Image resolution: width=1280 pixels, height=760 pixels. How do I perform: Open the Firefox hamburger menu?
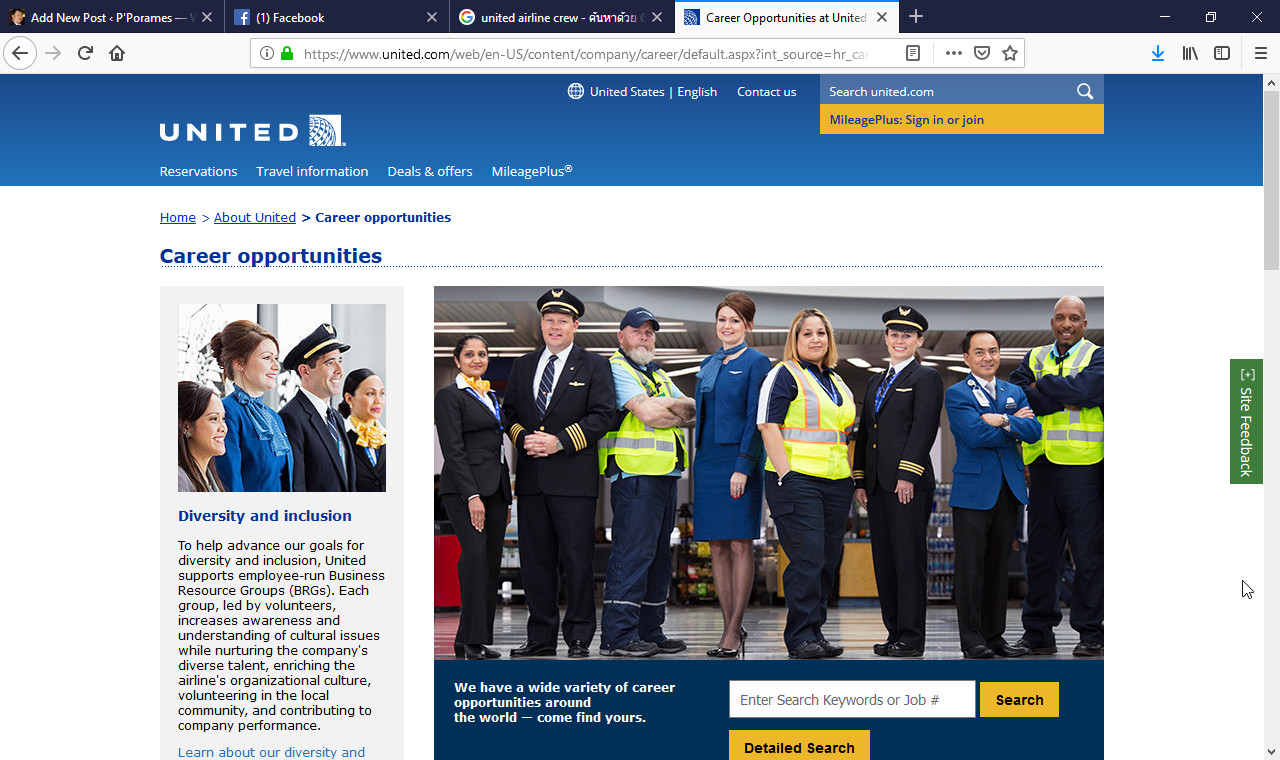[x=1261, y=53]
